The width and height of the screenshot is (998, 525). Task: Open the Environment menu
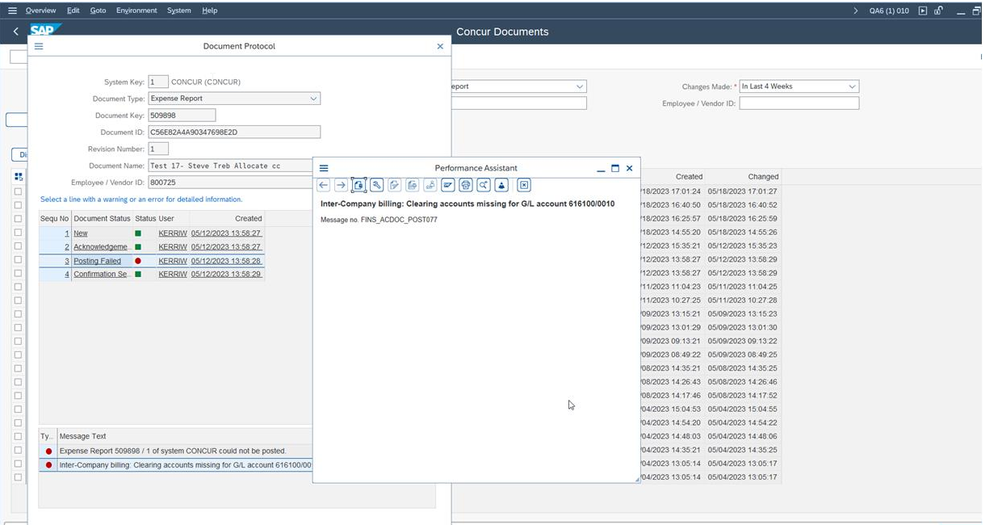(136, 10)
